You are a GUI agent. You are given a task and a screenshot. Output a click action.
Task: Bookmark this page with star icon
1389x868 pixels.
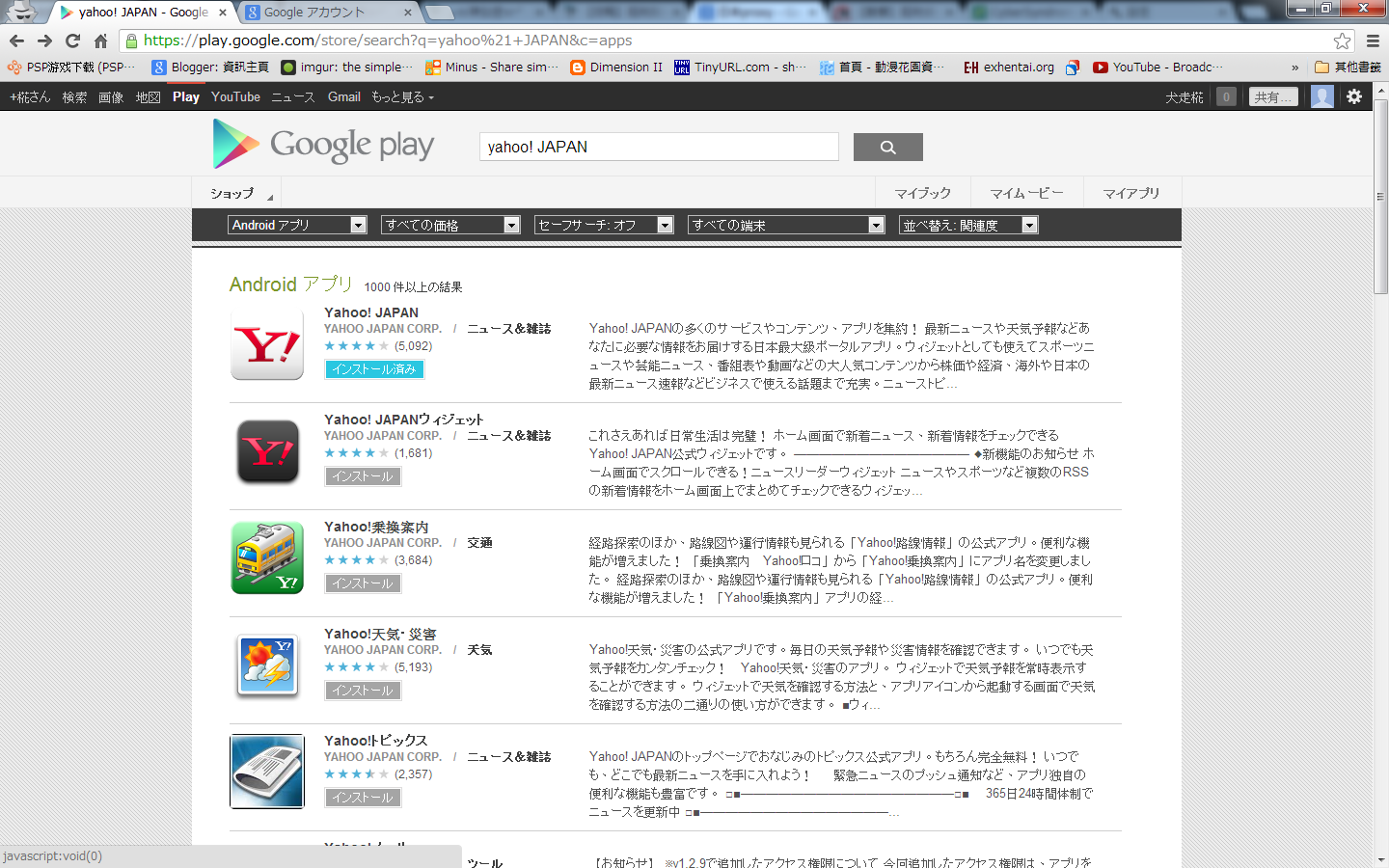pyautogui.click(x=1342, y=41)
